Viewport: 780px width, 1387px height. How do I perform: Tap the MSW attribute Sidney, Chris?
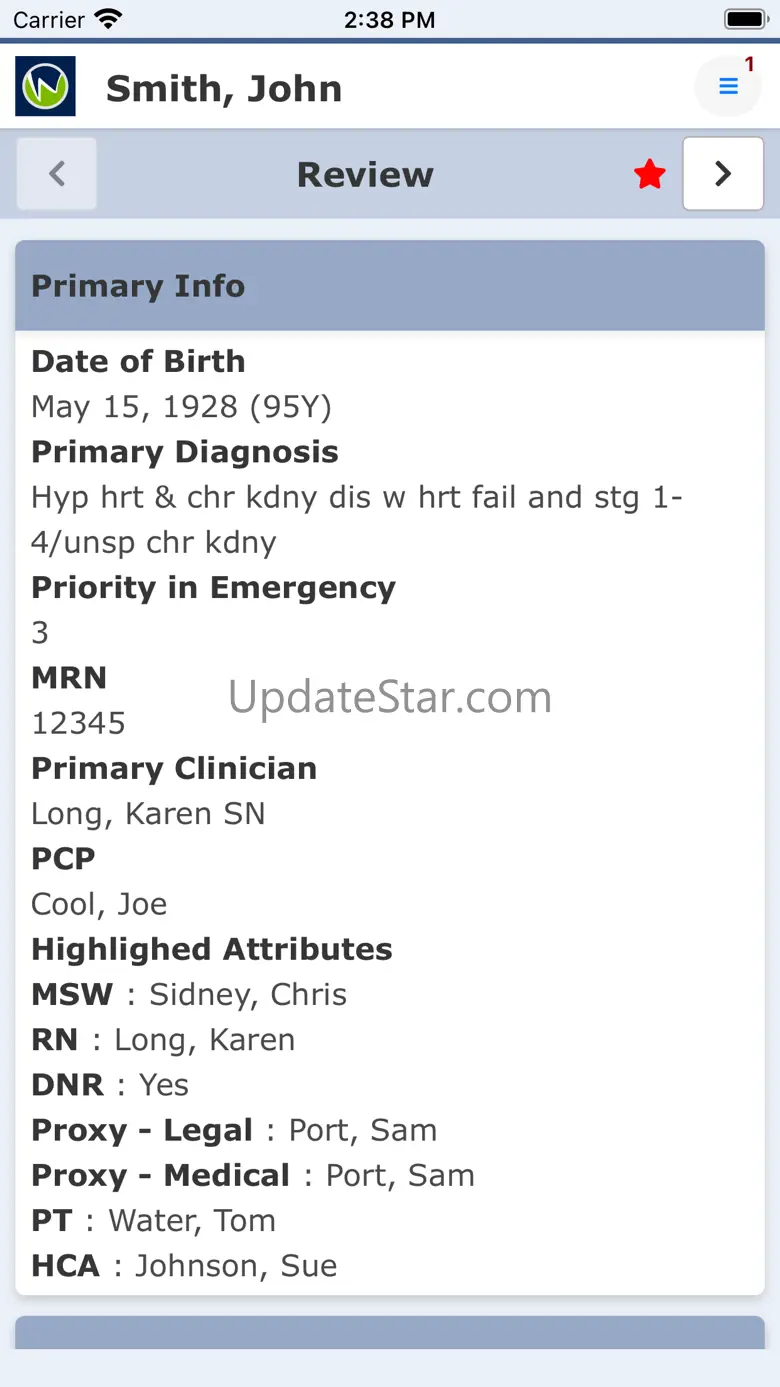pos(247,995)
